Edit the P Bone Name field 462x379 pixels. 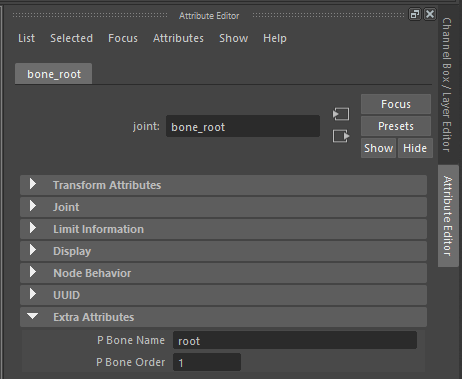click(295, 340)
